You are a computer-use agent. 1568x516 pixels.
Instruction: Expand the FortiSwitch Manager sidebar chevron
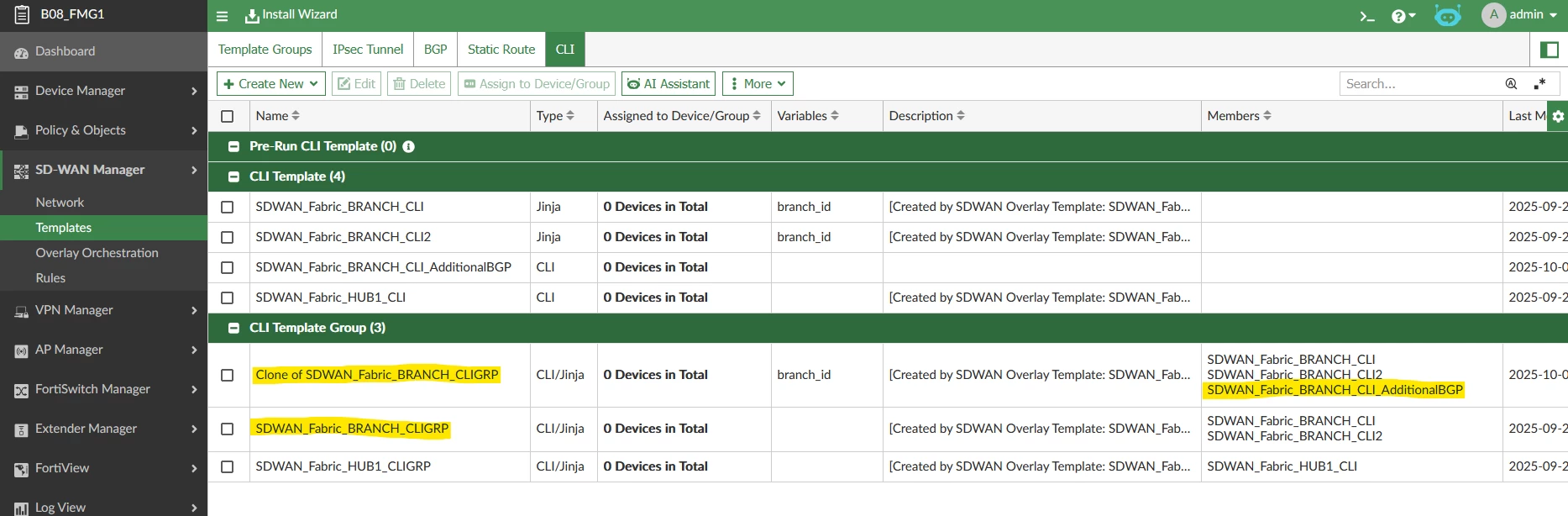click(x=194, y=389)
